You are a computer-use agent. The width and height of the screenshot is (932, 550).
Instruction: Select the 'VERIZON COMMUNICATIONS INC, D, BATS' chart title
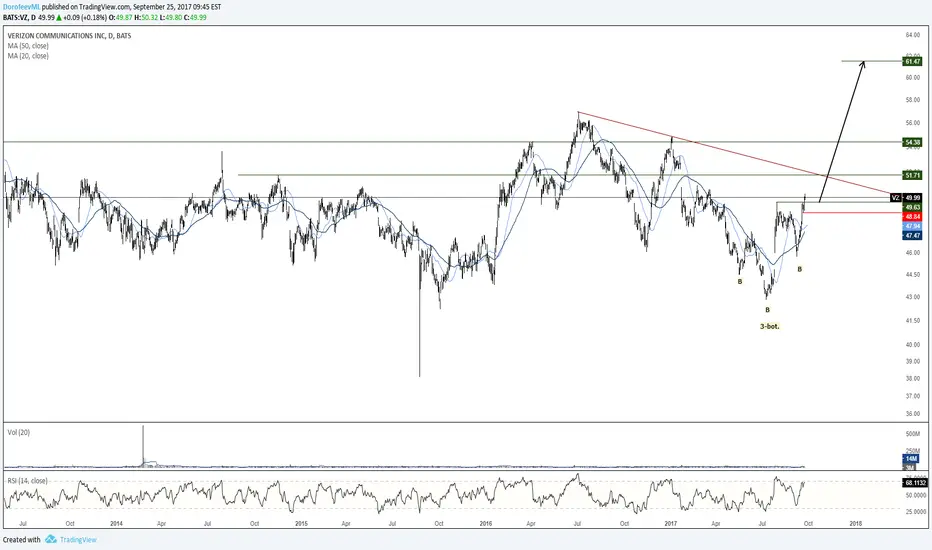(x=69, y=36)
